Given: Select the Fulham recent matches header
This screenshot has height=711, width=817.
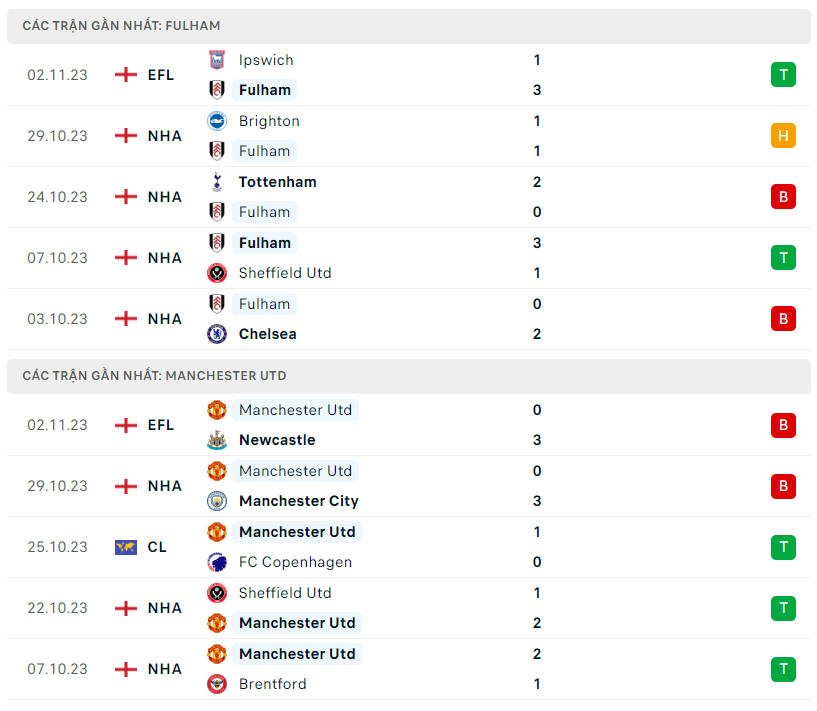Looking at the screenshot, I should pos(121,26).
